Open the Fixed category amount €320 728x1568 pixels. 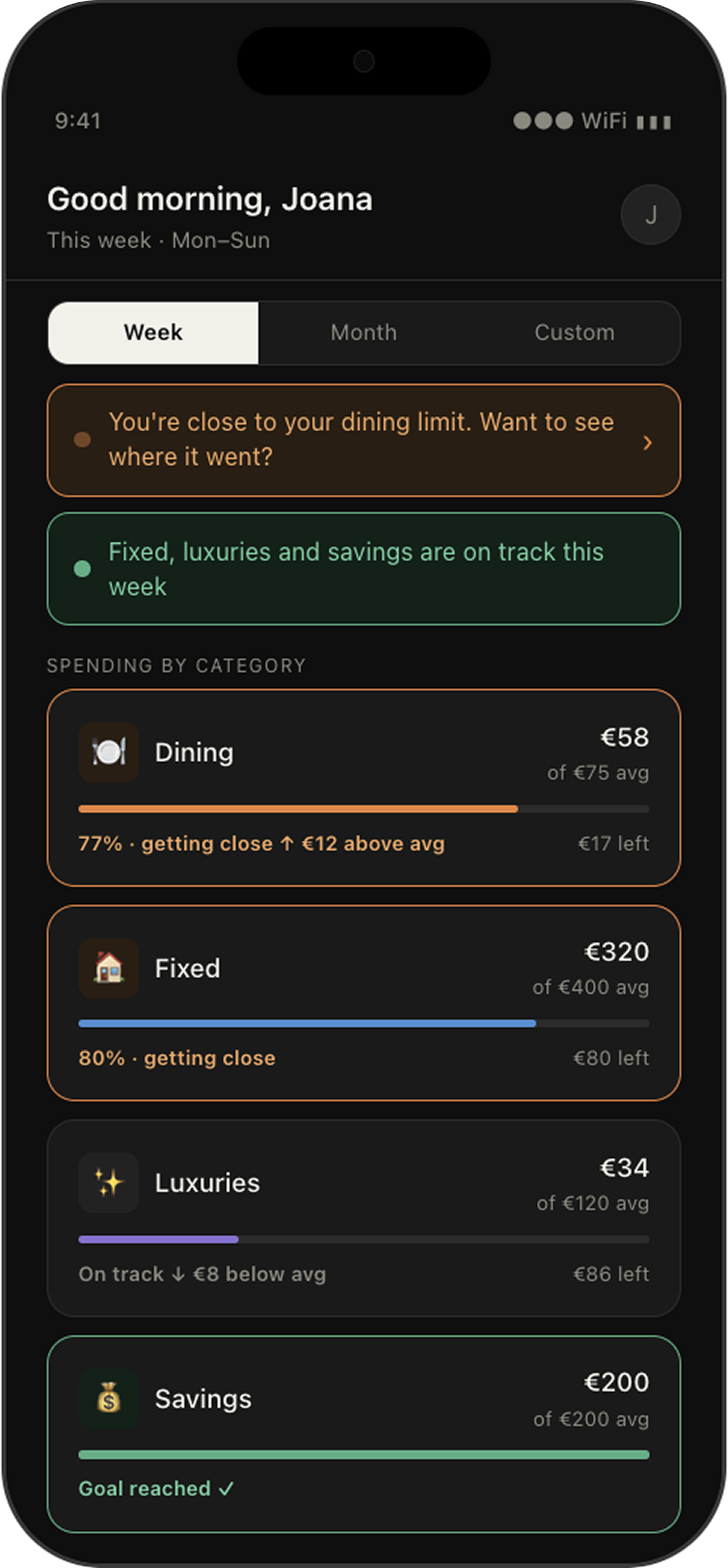(x=616, y=952)
